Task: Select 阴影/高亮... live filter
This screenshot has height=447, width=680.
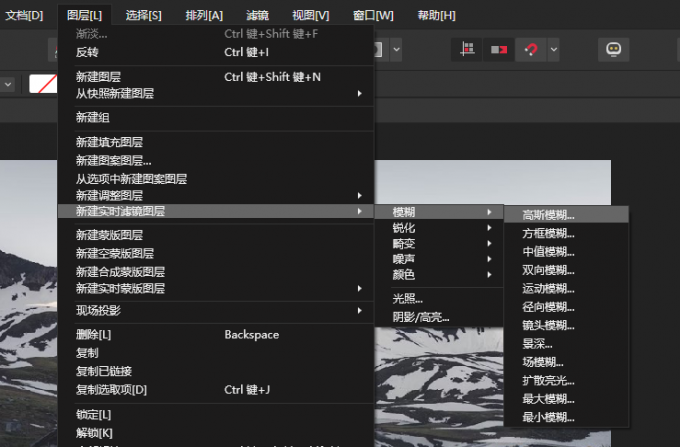Action: click(x=439, y=317)
